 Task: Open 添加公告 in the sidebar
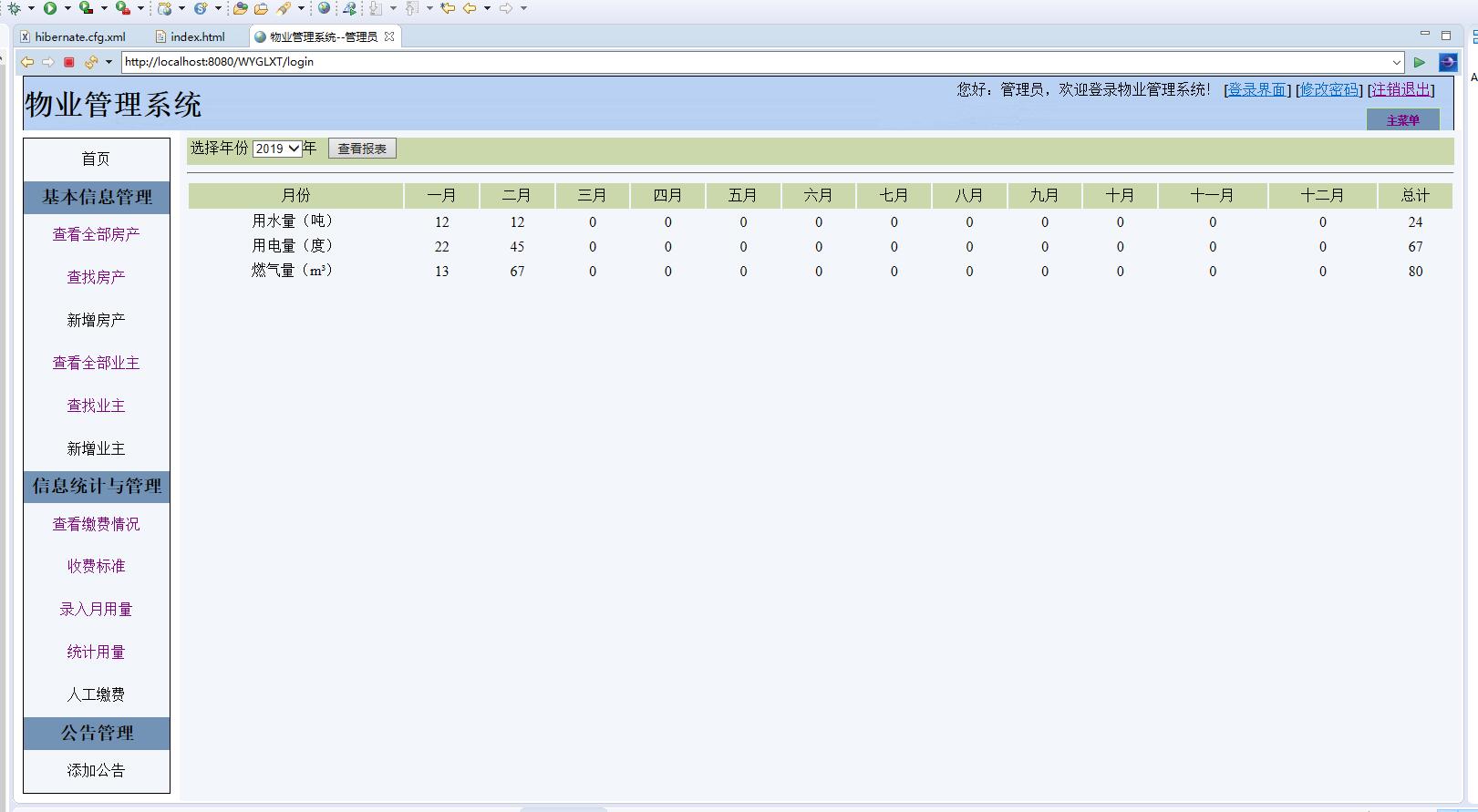click(x=96, y=770)
